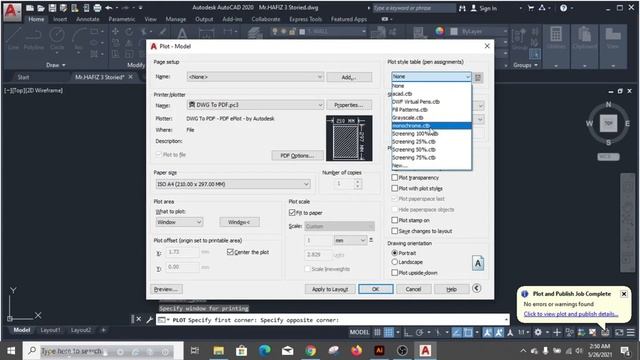The image size is (640, 360).
Task: Click the ViewCube Top face
Action: coord(608,123)
